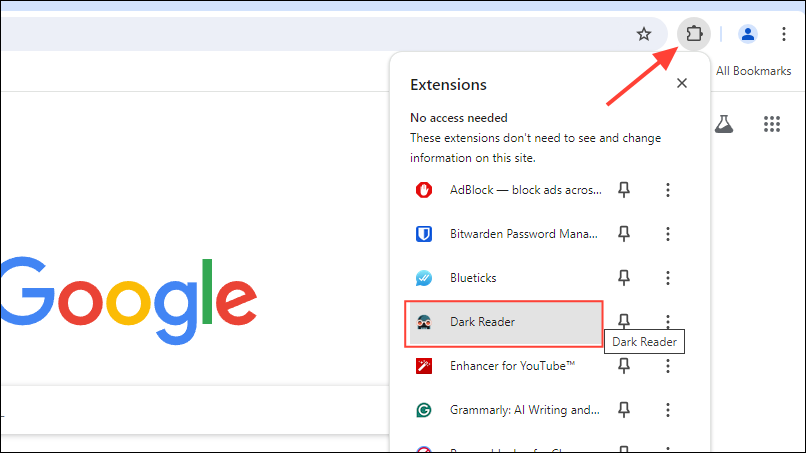Screen dimensions: 806x453
Task: Open the Chrome profile avatar
Action: click(x=747, y=34)
